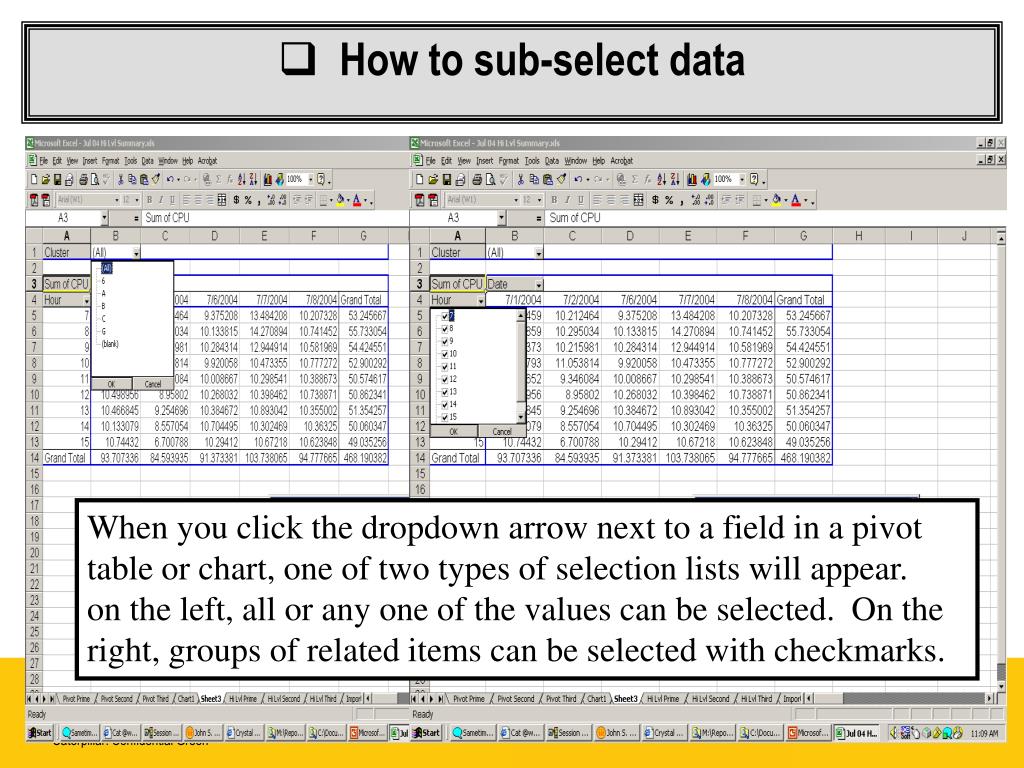Viewport: 1024px width, 768px height.
Task: Open Format menu in right Excel window
Action: point(509,161)
